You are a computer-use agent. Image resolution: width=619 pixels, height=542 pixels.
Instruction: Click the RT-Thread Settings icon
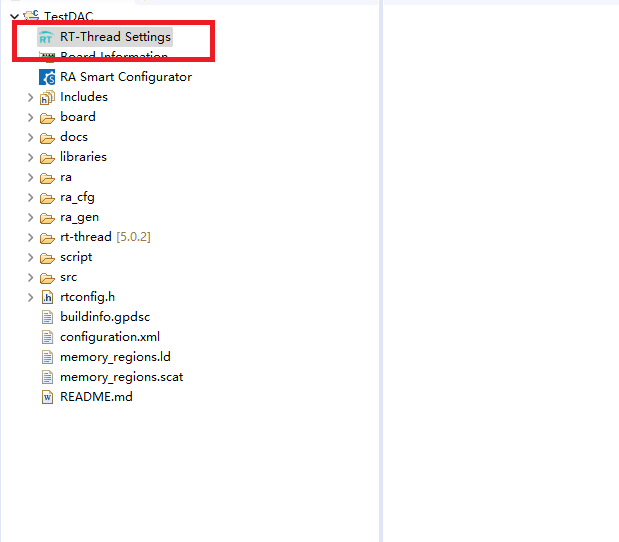(46, 37)
